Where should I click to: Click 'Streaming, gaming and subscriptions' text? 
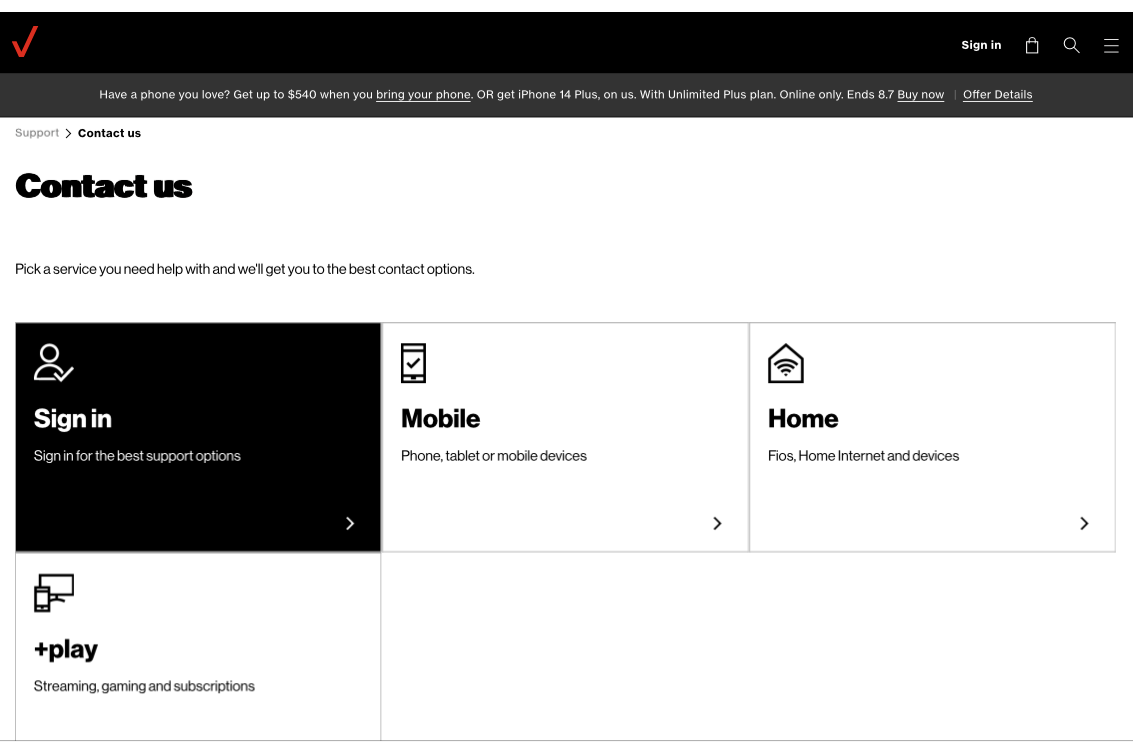click(144, 686)
